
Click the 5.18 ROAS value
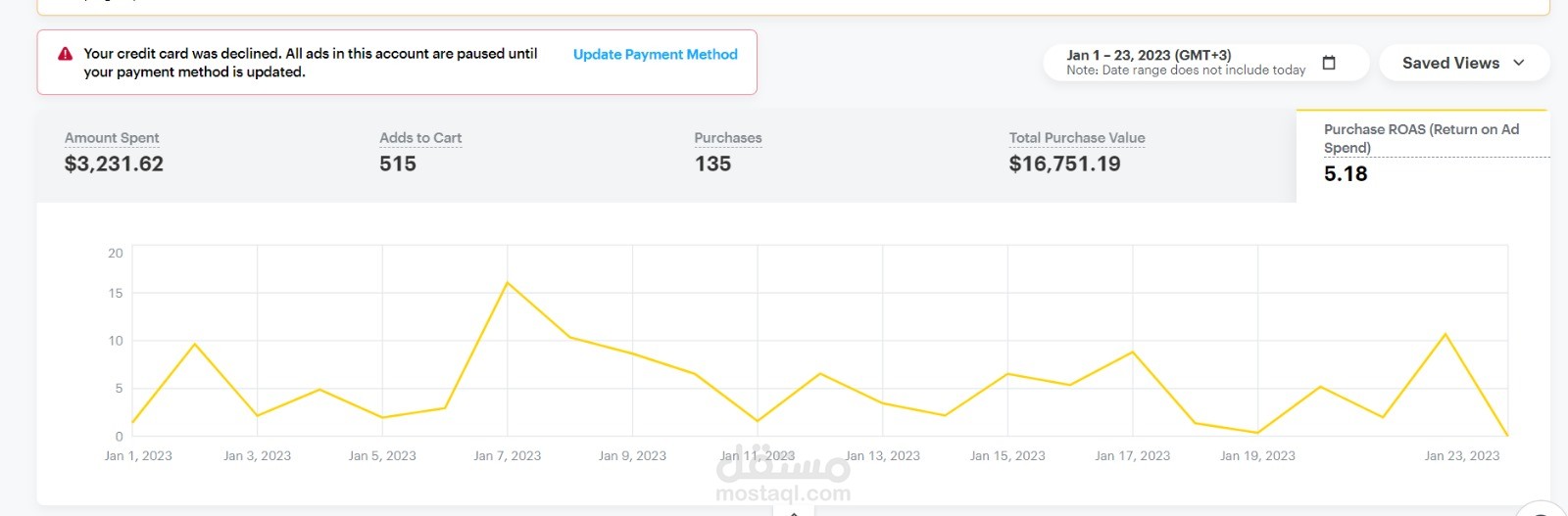pyautogui.click(x=1346, y=174)
